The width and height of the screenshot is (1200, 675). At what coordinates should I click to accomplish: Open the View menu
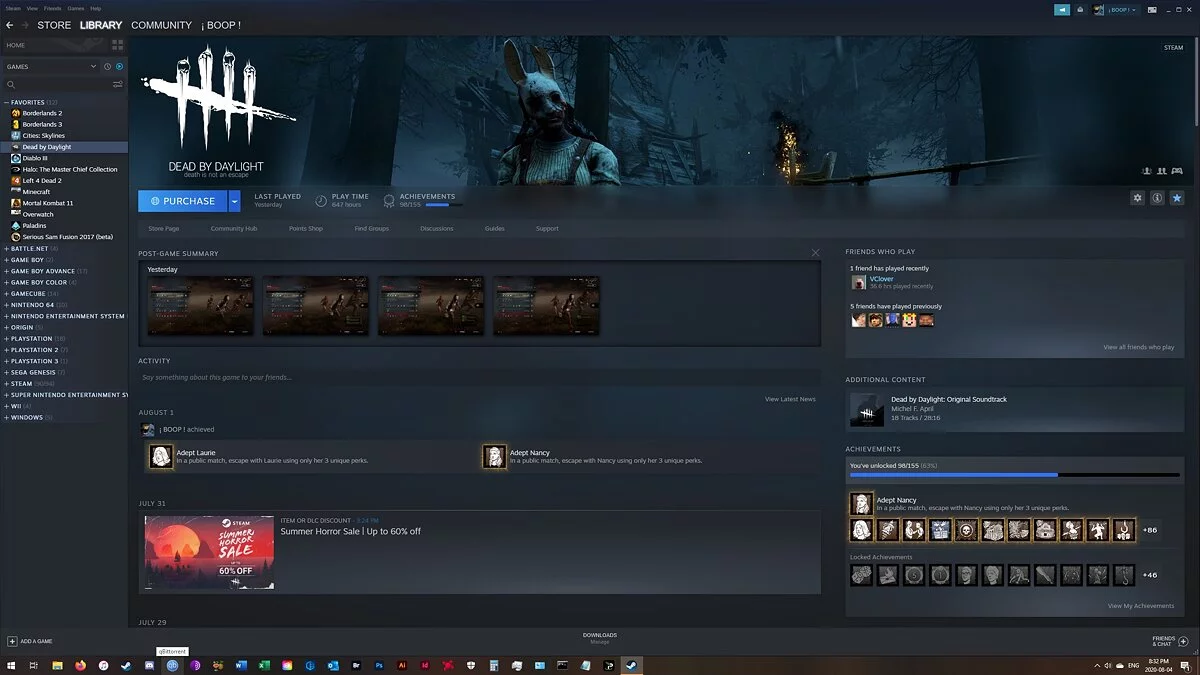pos(33,8)
